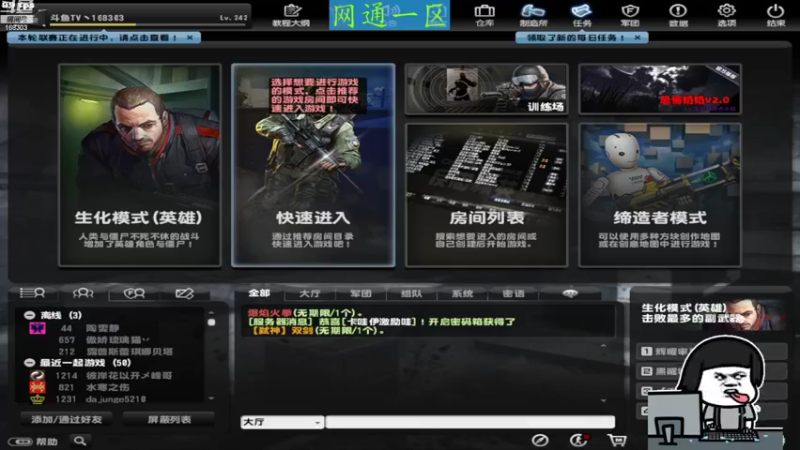The height and width of the screenshot is (450, 800).
Task: Click the 添加/通过好友 button
Action: point(67,419)
